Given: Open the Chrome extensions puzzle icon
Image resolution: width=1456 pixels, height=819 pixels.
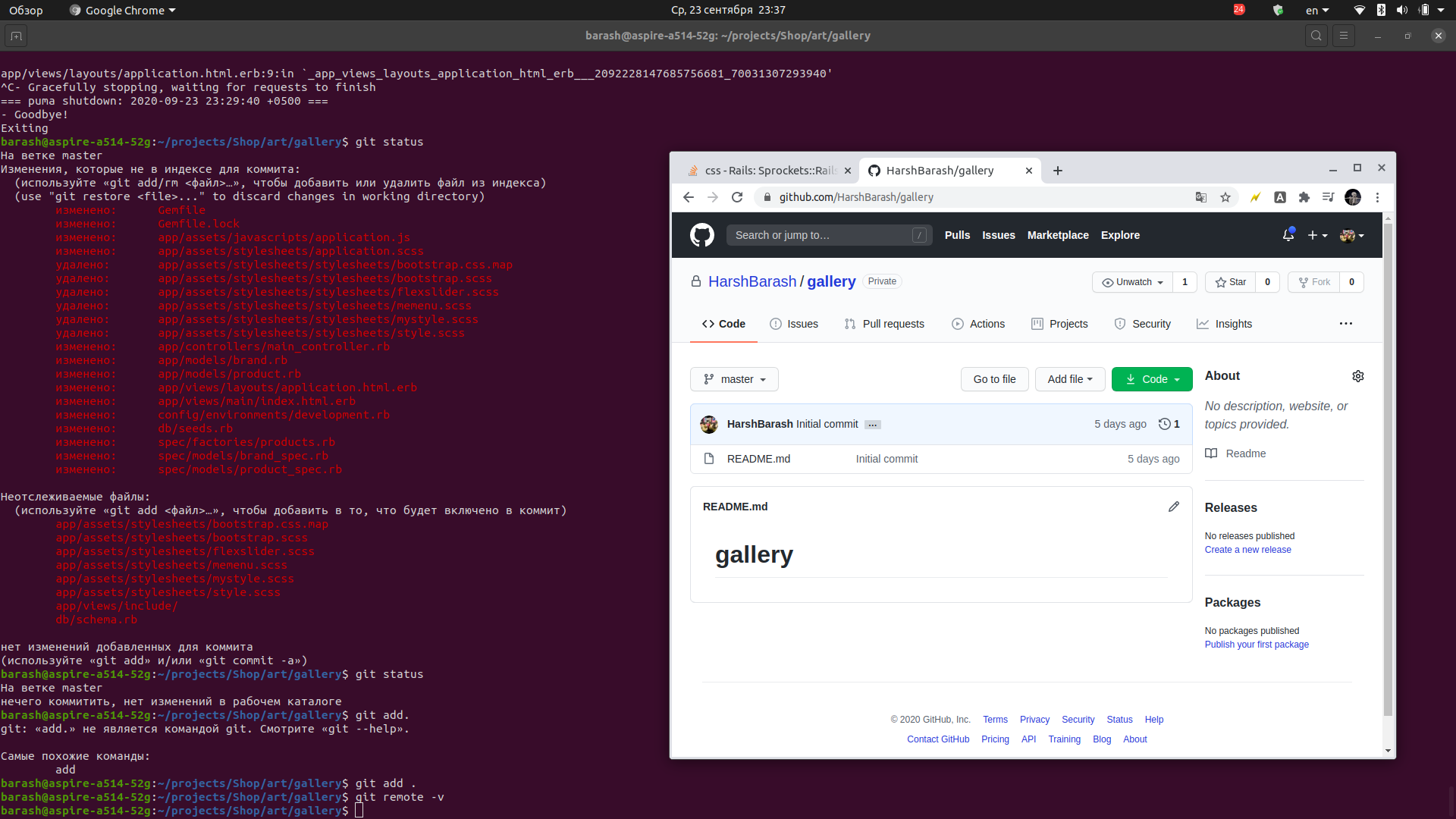Looking at the screenshot, I should tap(1304, 197).
